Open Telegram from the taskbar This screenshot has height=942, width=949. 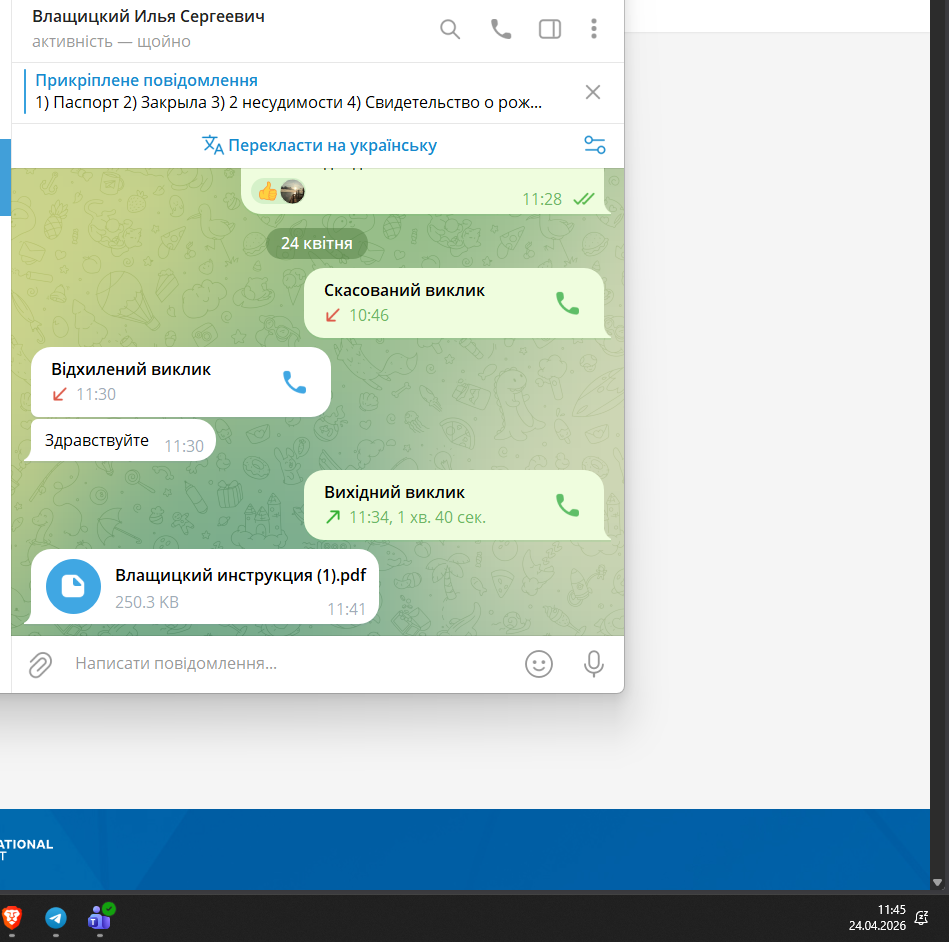[x=56, y=918]
